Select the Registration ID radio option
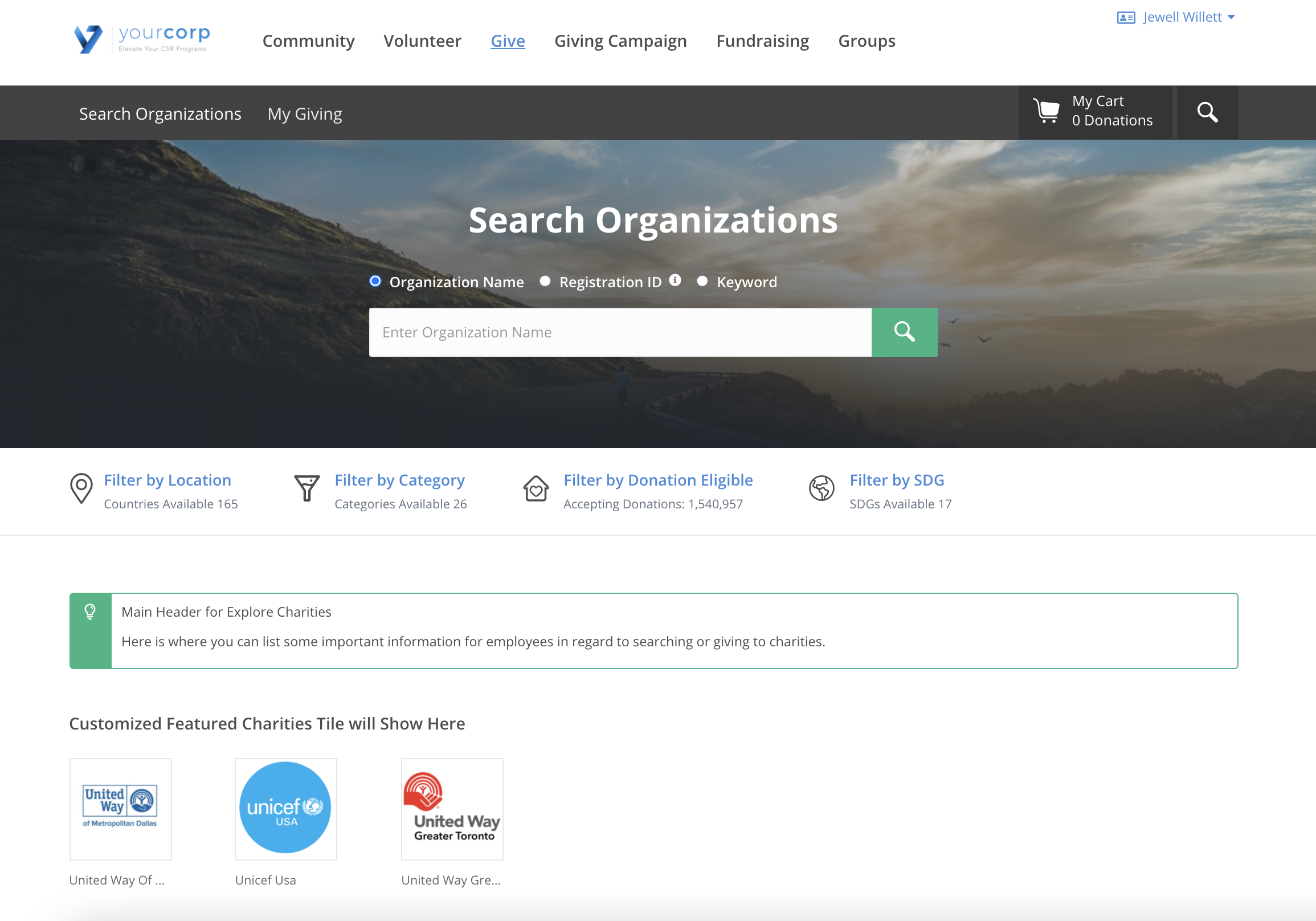This screenshot has width=1316, height=921. coord(545,281)
